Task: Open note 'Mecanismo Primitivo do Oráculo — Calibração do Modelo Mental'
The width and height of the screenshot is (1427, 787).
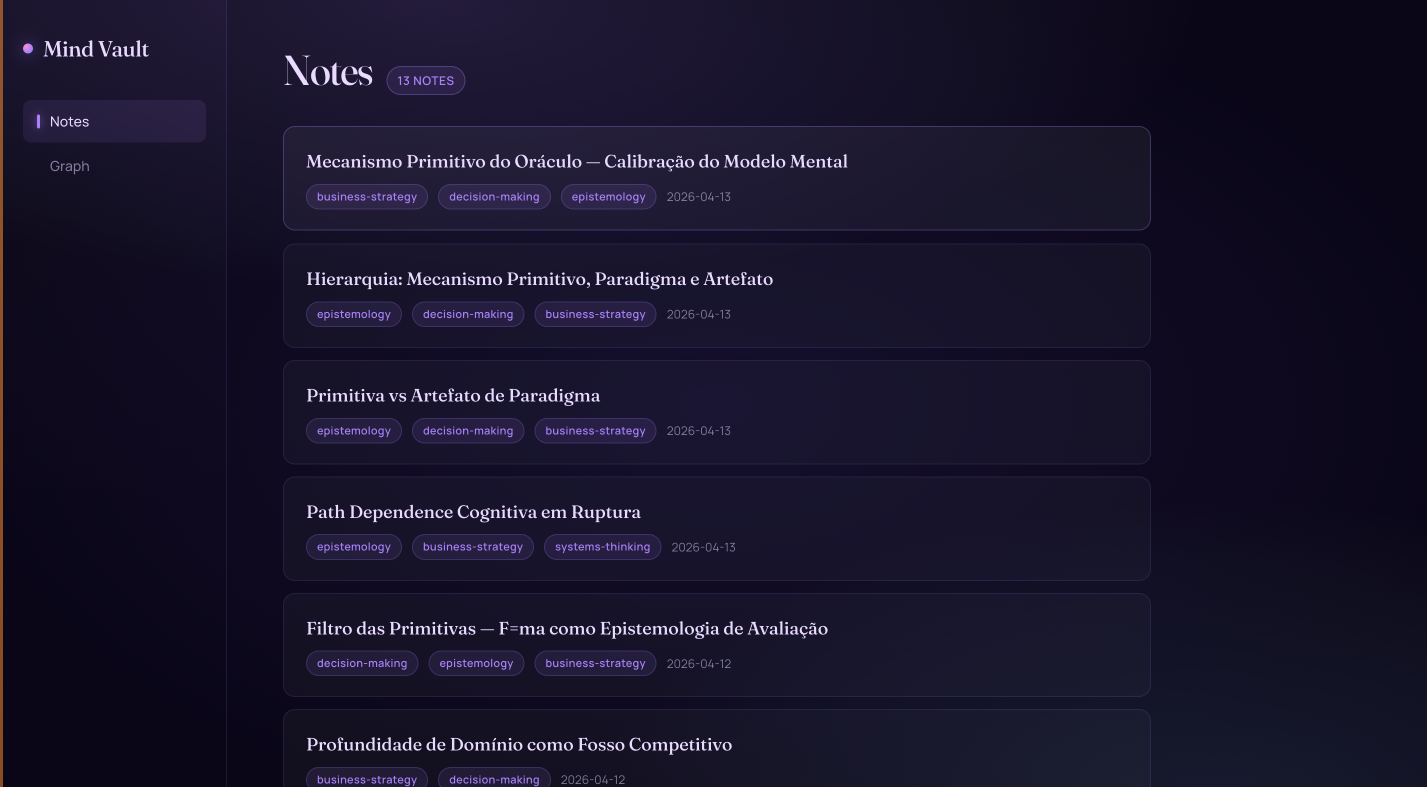Action: point(576,161)
